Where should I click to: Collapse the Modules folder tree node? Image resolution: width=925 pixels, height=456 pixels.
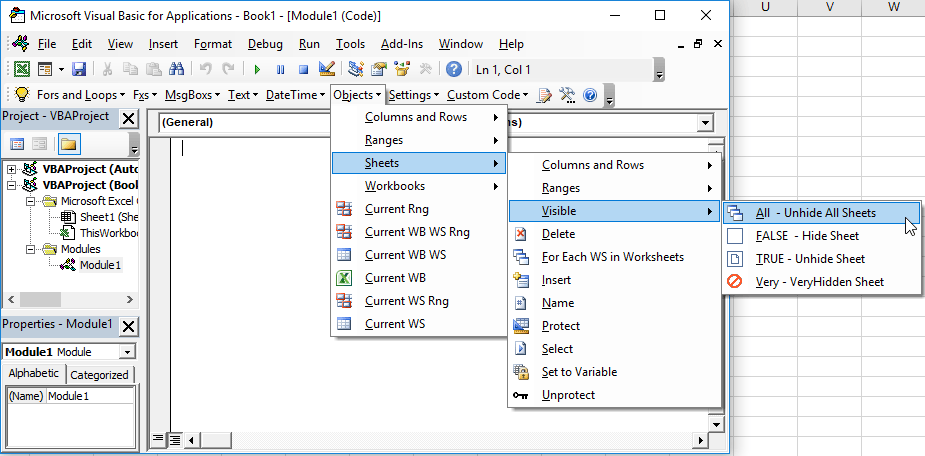(x=31, y=249)
